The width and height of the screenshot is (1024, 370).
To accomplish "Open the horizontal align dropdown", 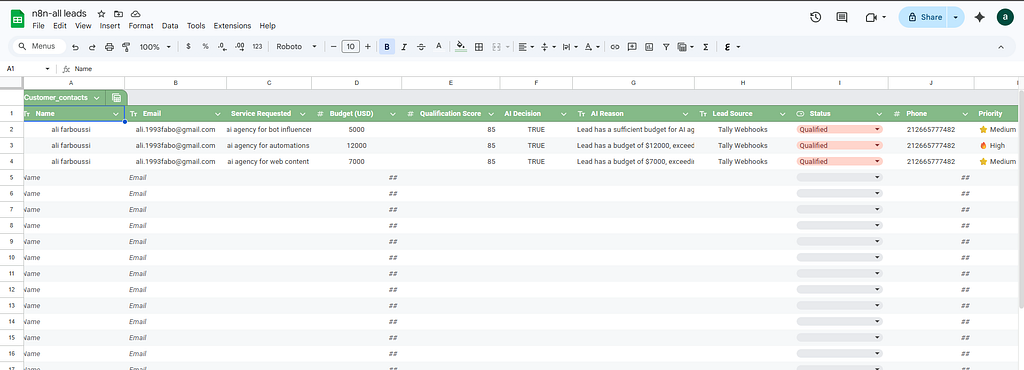I will click(525, 47).
